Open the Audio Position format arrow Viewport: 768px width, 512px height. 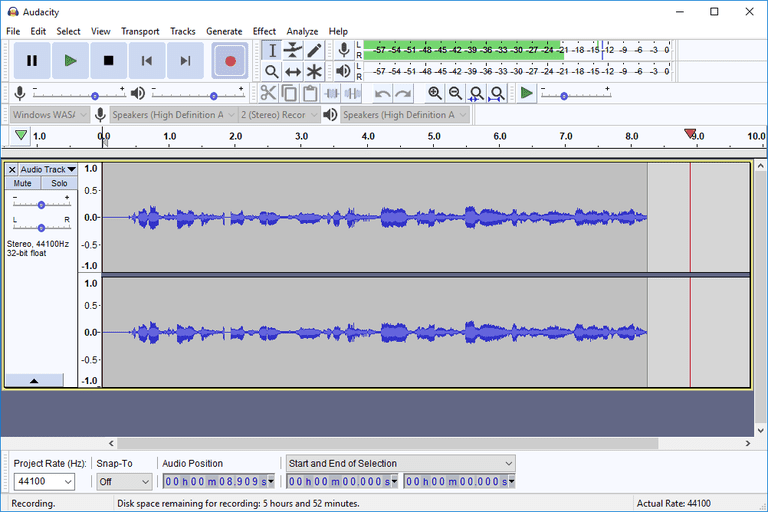click(x=271, y=482)
